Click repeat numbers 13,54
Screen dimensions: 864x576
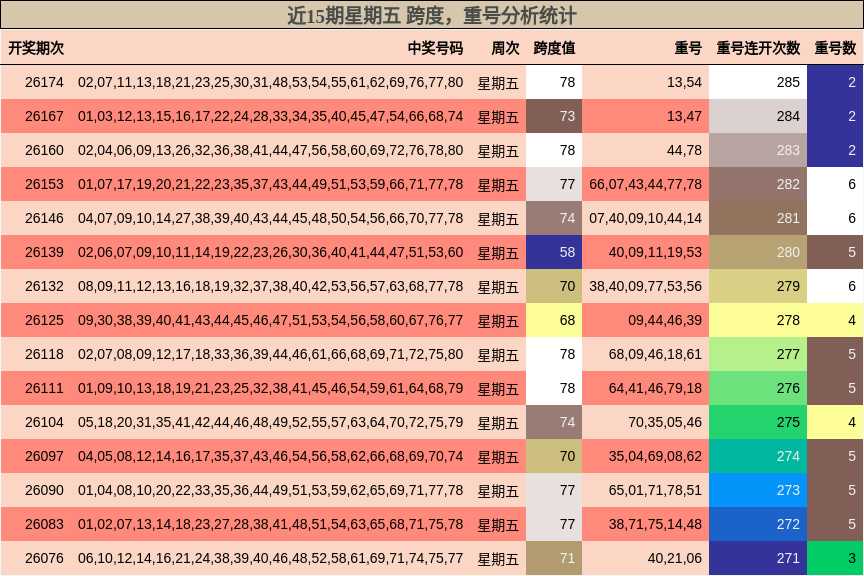[684, 82]
